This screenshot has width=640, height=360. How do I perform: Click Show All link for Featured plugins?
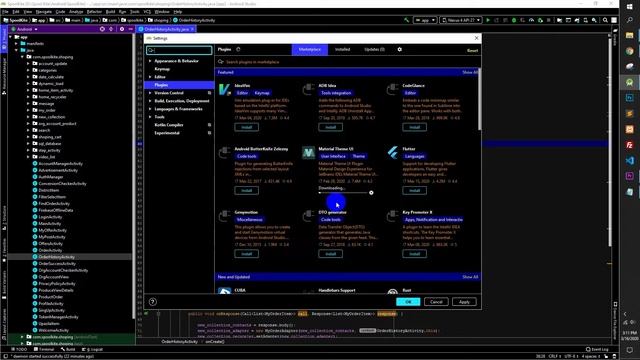(x=469, y=72)
